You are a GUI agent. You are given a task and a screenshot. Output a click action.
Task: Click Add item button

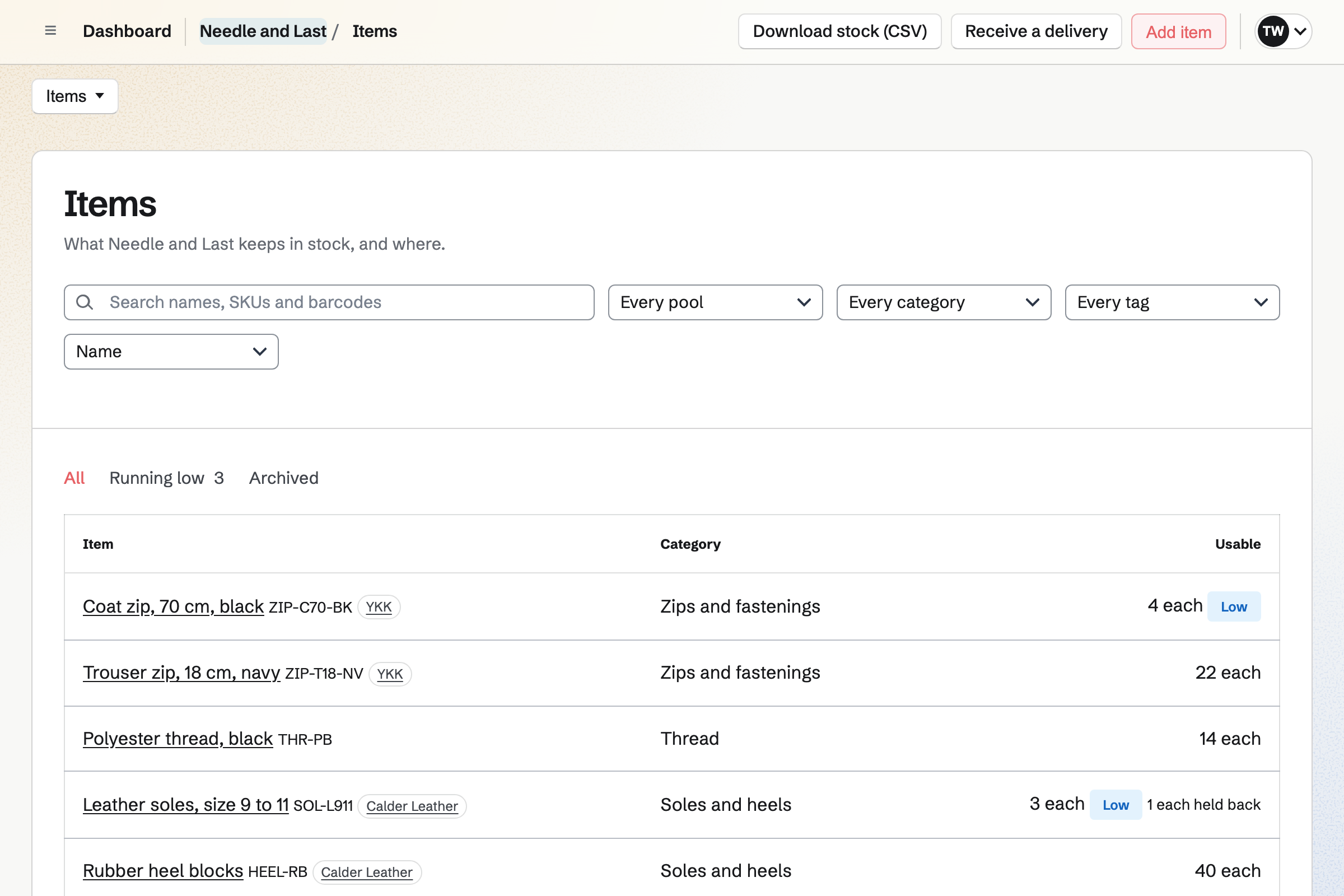1178,31
